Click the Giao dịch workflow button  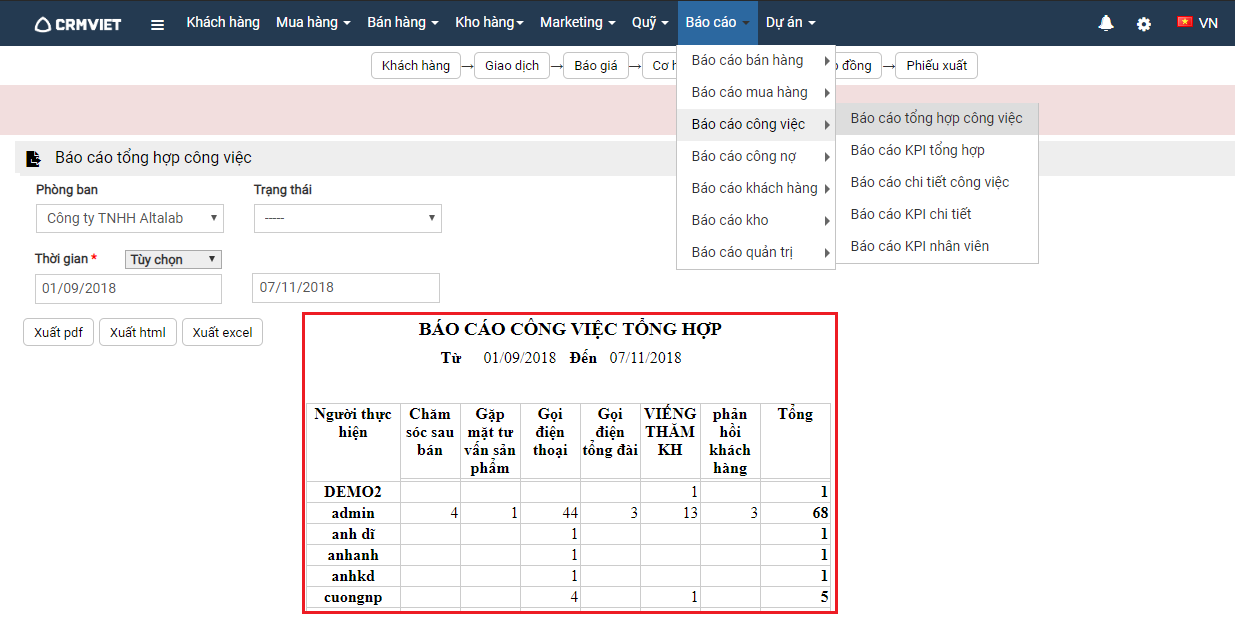512,66
